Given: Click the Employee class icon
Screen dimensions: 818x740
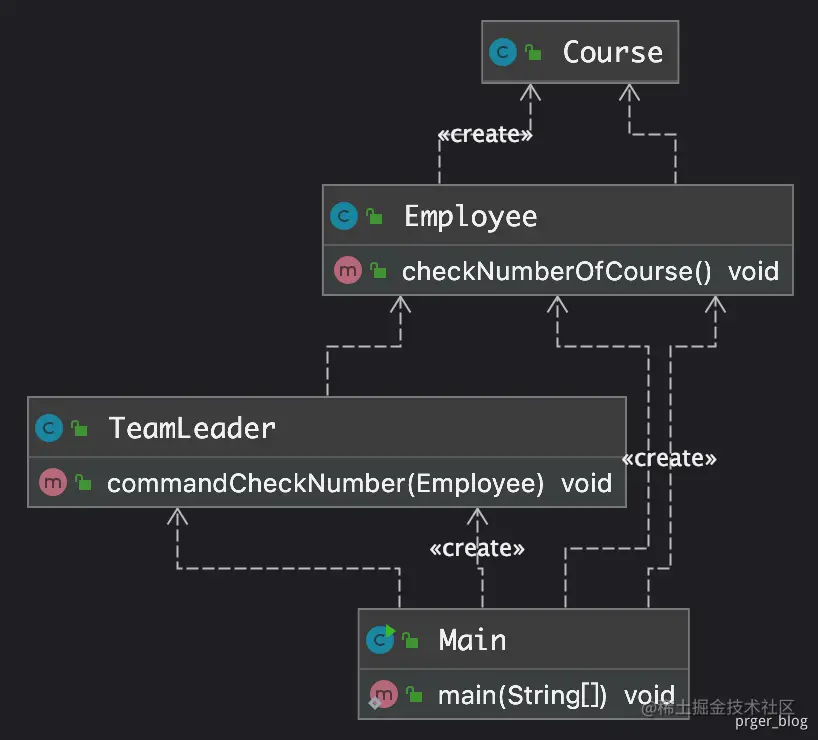Looking at the screenshot, I should (x=344, y=216).
